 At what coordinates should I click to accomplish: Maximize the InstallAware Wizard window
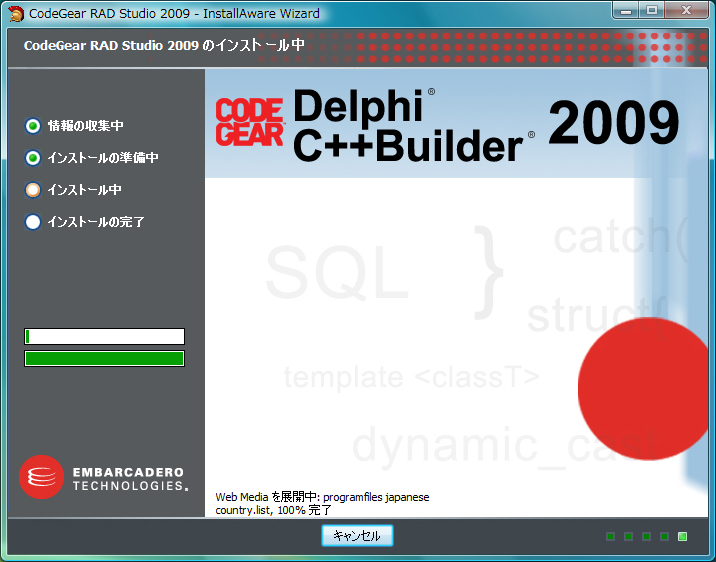click(x=652, y=11)
